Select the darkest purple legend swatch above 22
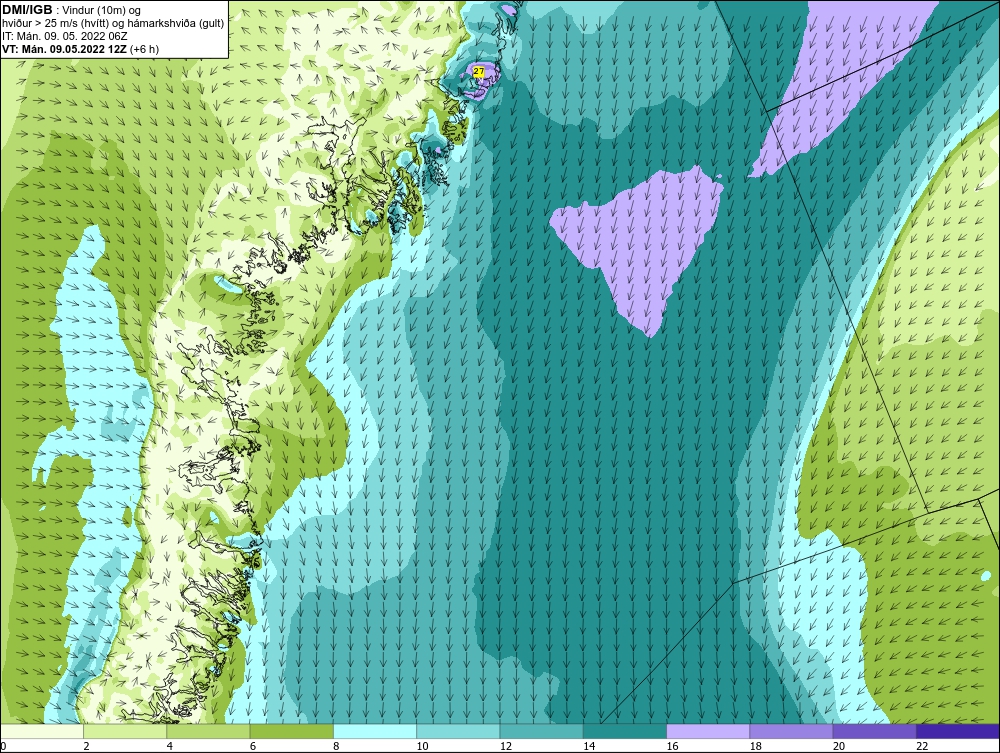This screenshot has height=753, width=1000. point(958,731)
